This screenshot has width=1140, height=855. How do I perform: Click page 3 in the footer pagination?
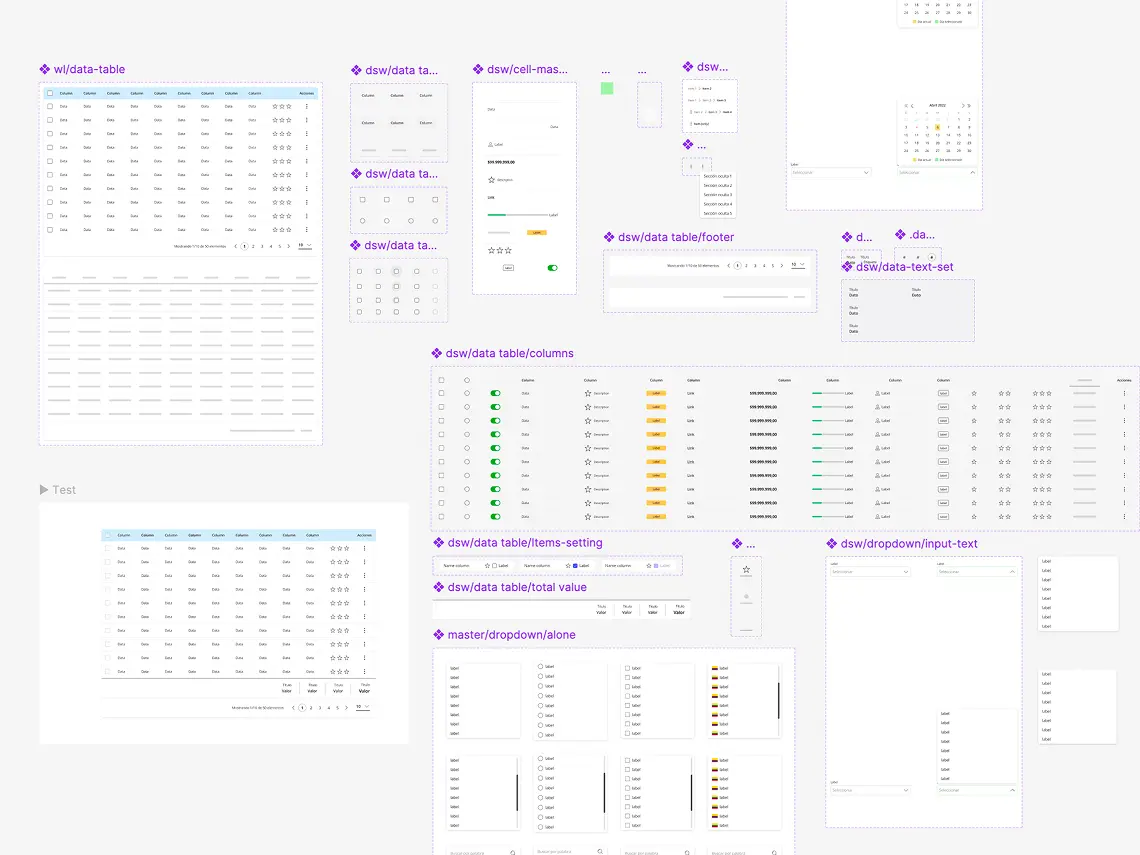click(755, 265)
